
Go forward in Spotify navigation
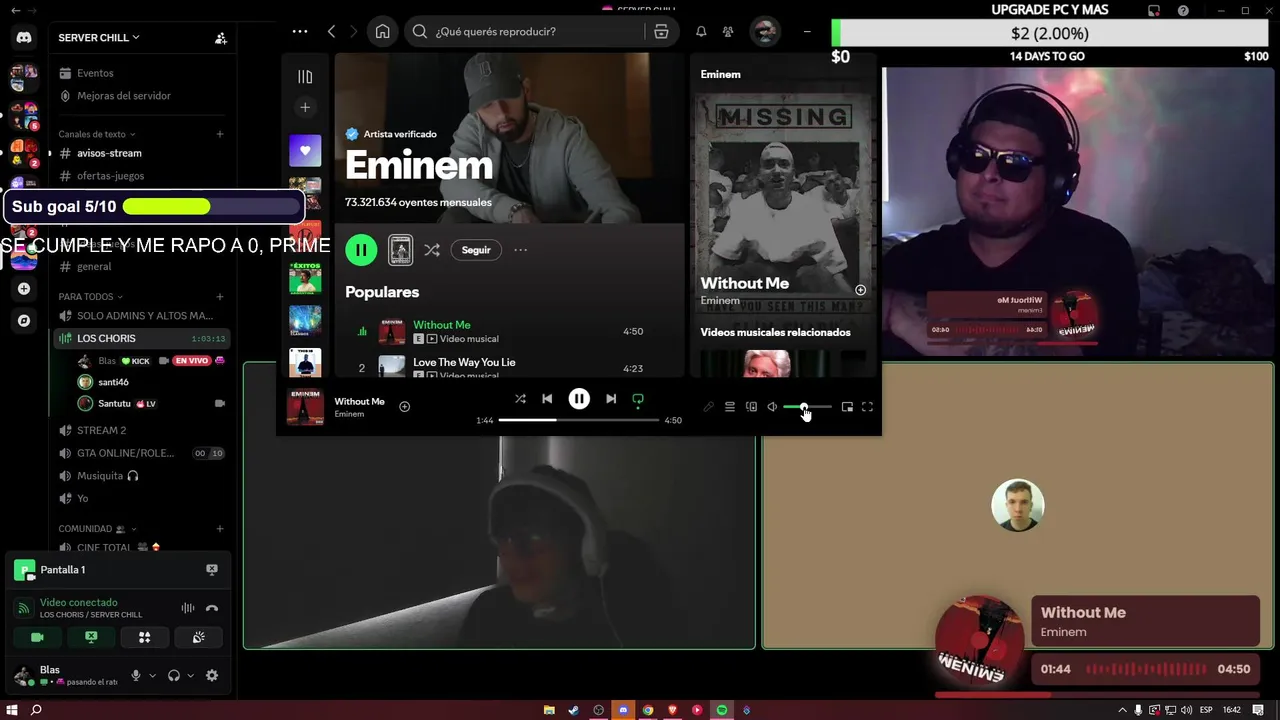coord(353,32)
